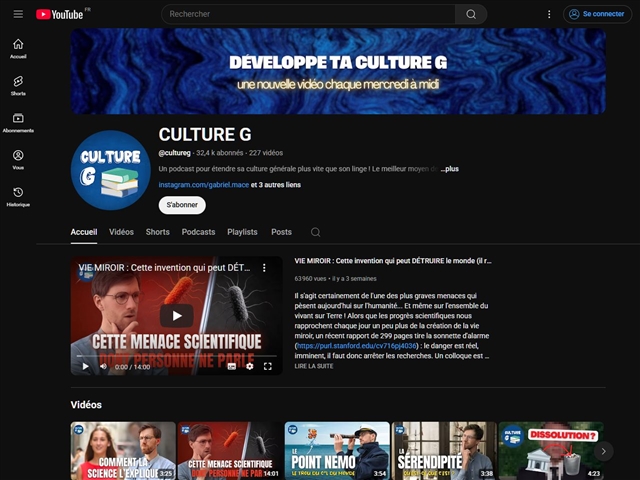The height and width of the screenshot is (480, 640).
Task: Click the 63 960 vues text
Action: [310, 279]
